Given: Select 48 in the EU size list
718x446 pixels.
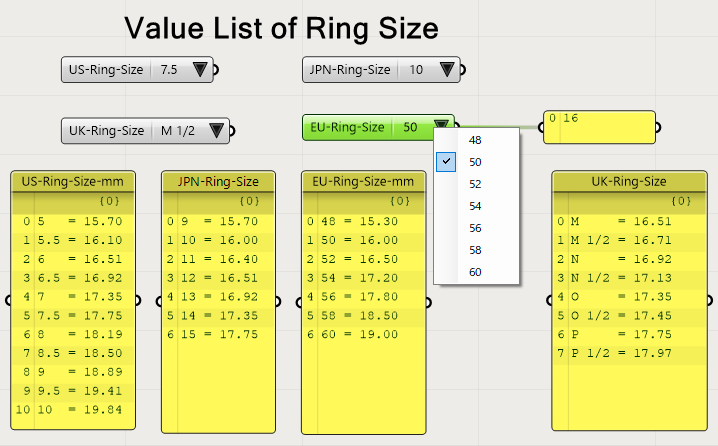Looking at the screenshot, I should click(475, 140).
